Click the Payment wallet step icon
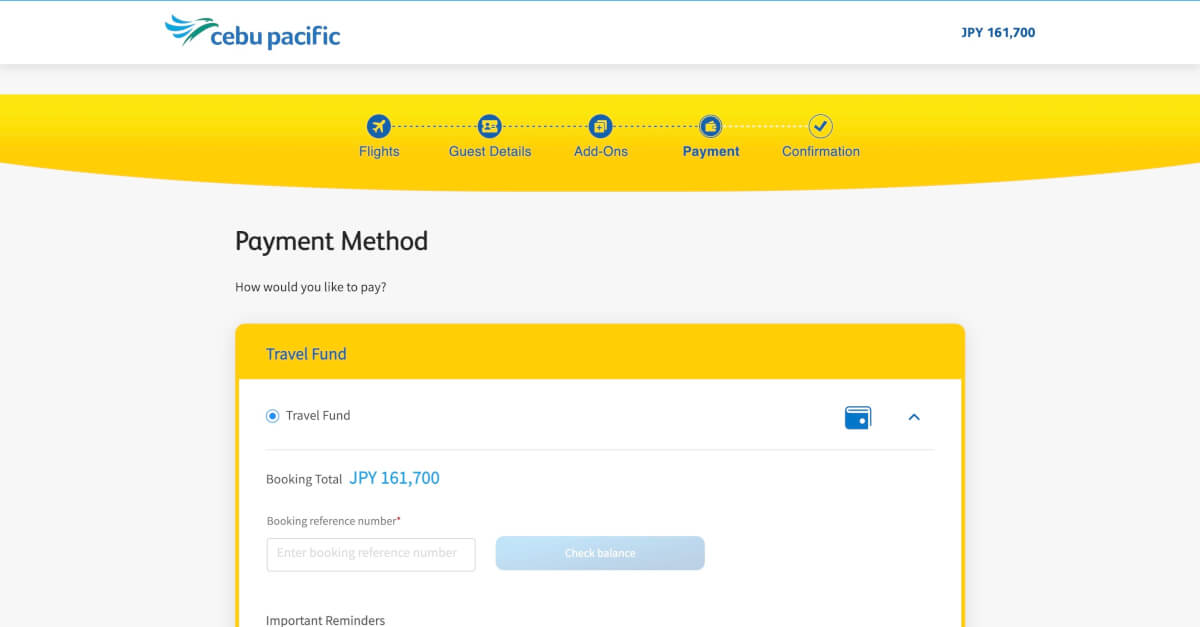This screenshot has height=627, width=1200. (710, 126)
